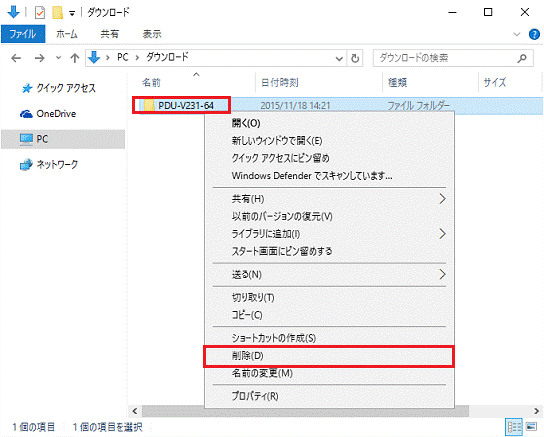Open the Customize Quick Access Toolbar dropdown arrow
This screenshot has height=437, width=544.
pyautogui.click(x=72, y=14)
